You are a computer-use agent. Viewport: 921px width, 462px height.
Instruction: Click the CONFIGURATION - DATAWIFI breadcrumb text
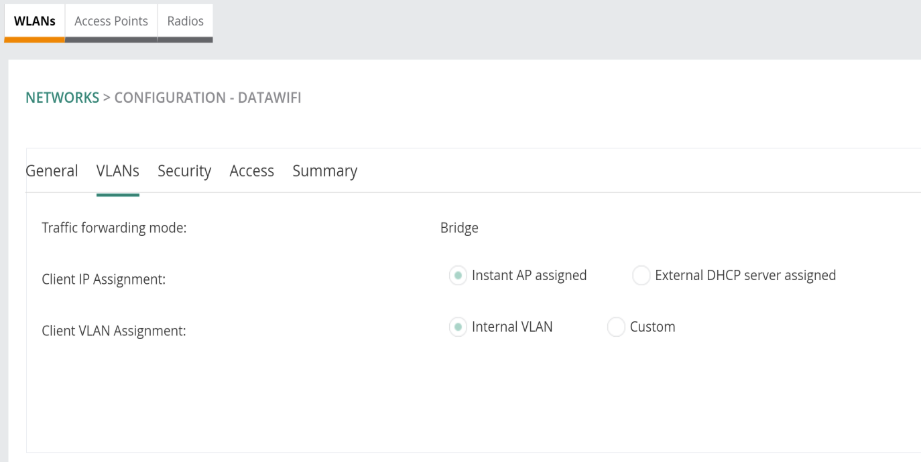pos(207,97)
